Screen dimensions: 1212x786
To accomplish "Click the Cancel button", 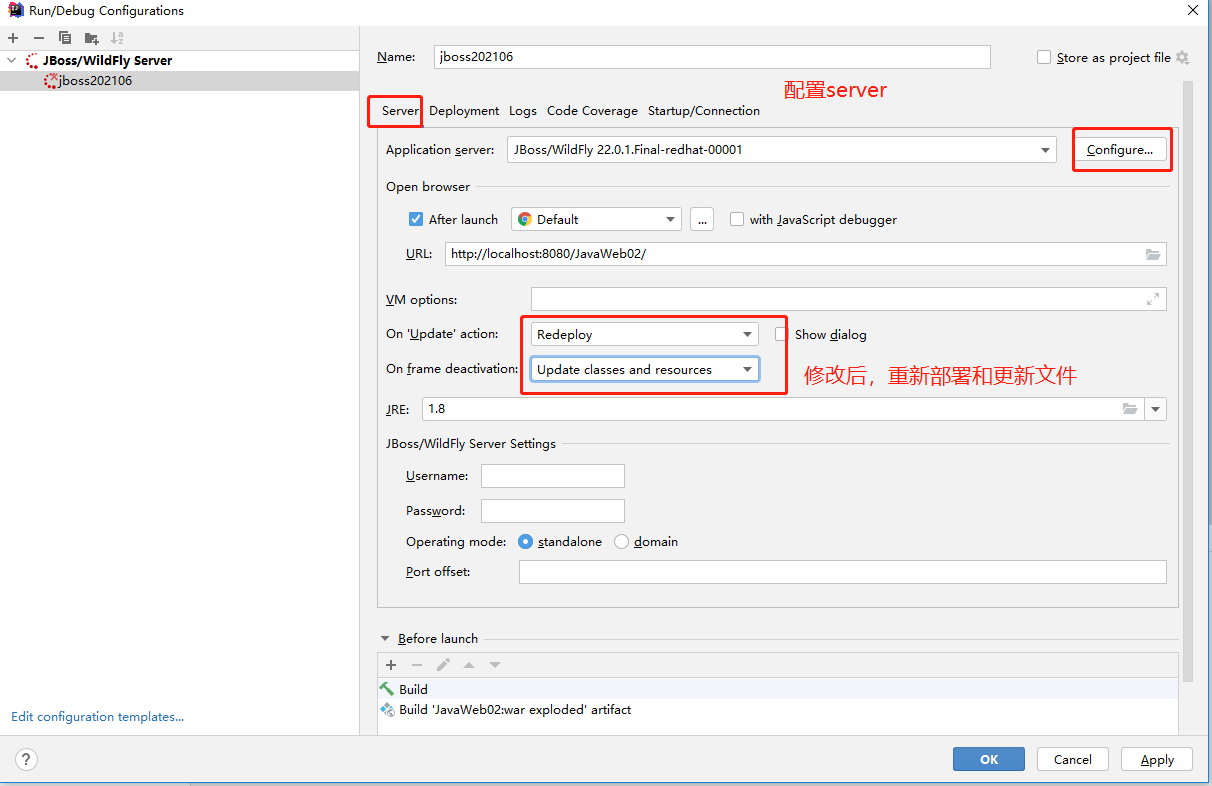I will (1073, 759).
